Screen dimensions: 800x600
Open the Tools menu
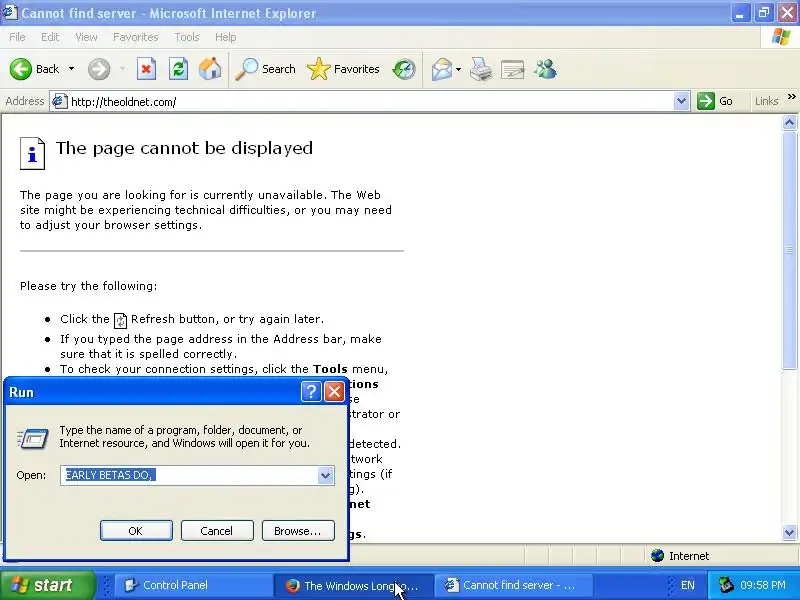coord(187,37)
